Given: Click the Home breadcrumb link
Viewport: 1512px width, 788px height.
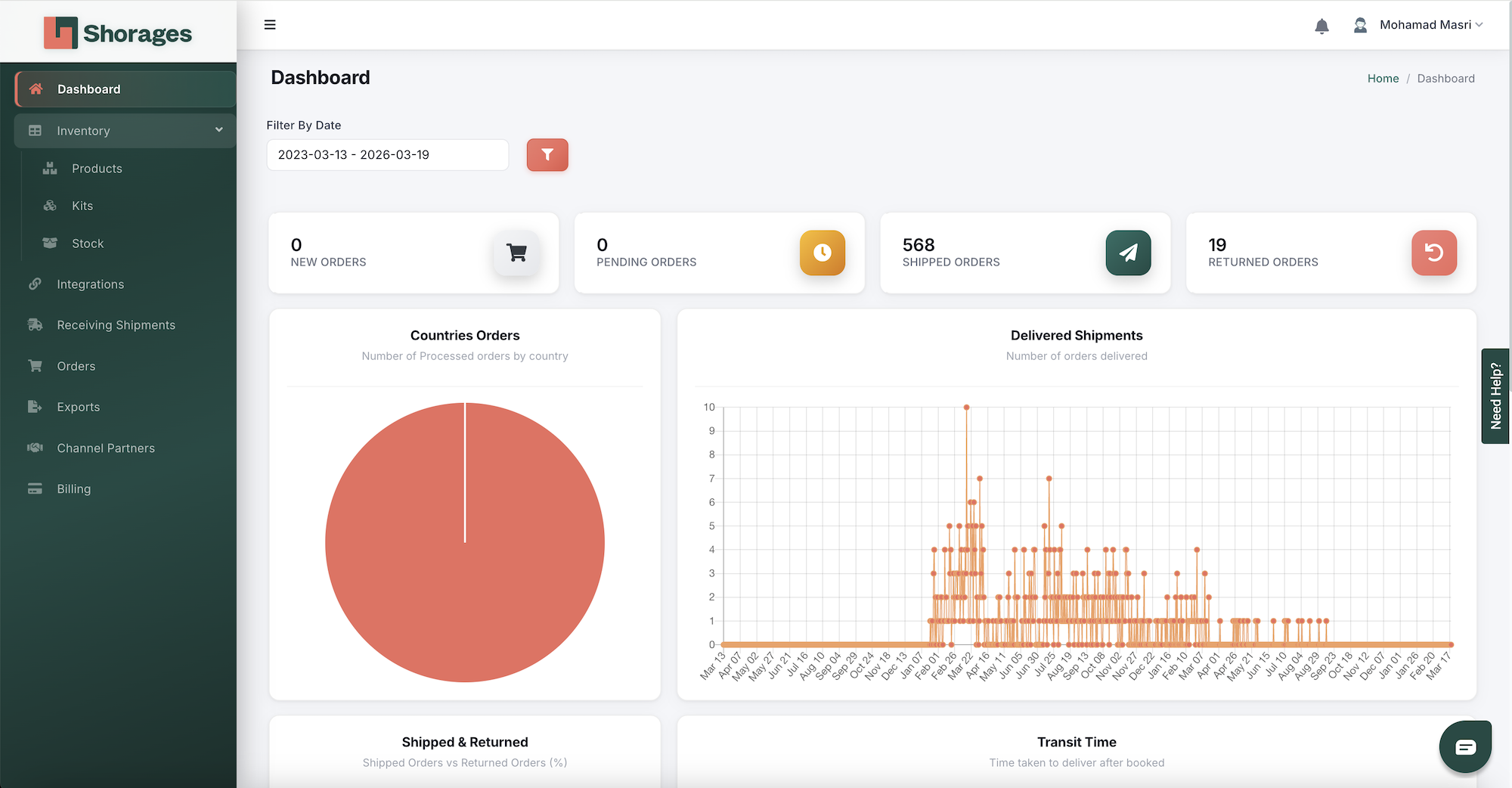Looking at the screenshot, I should (1383, 78).
